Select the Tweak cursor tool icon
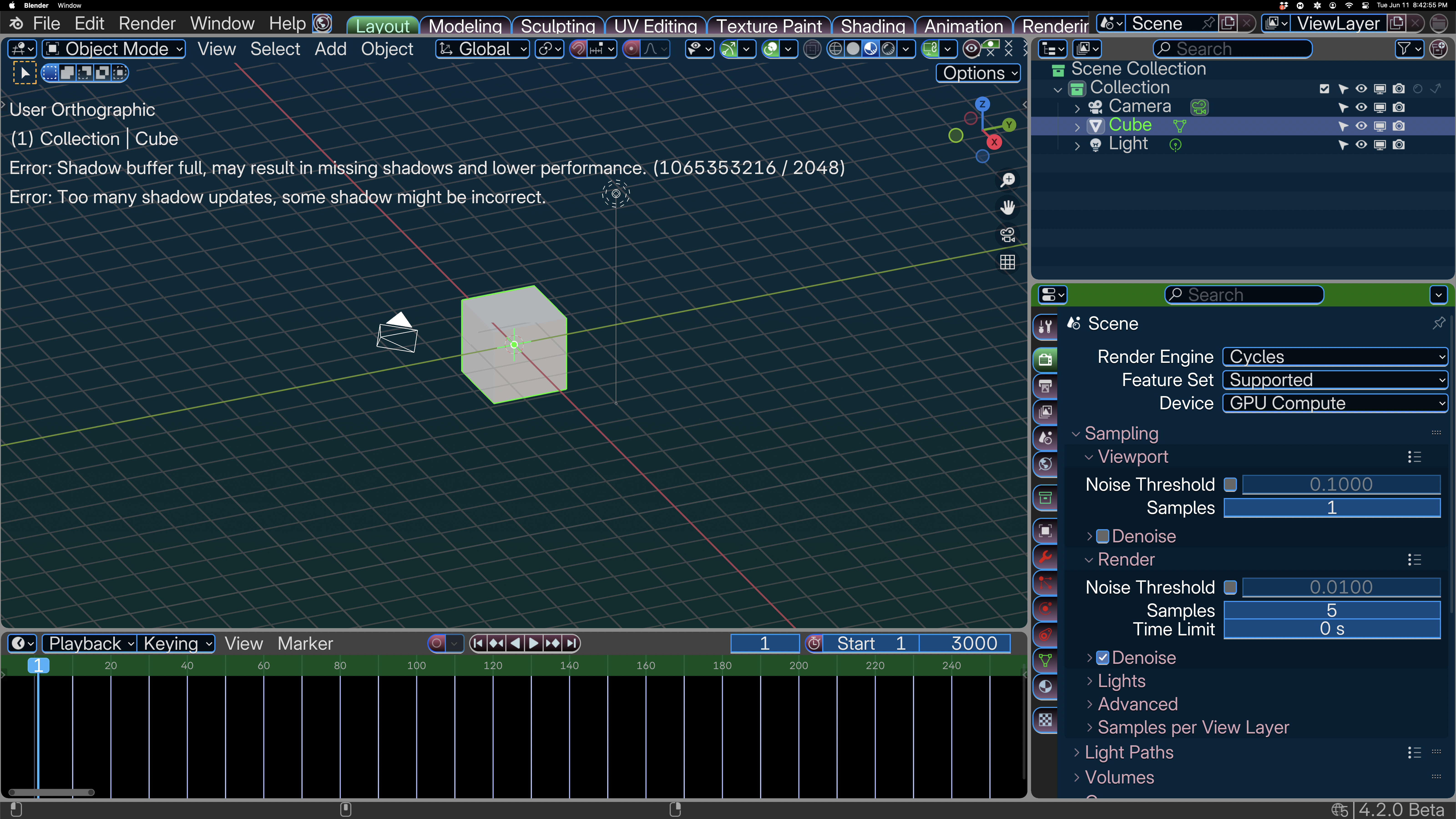 (x=25, y=73)
